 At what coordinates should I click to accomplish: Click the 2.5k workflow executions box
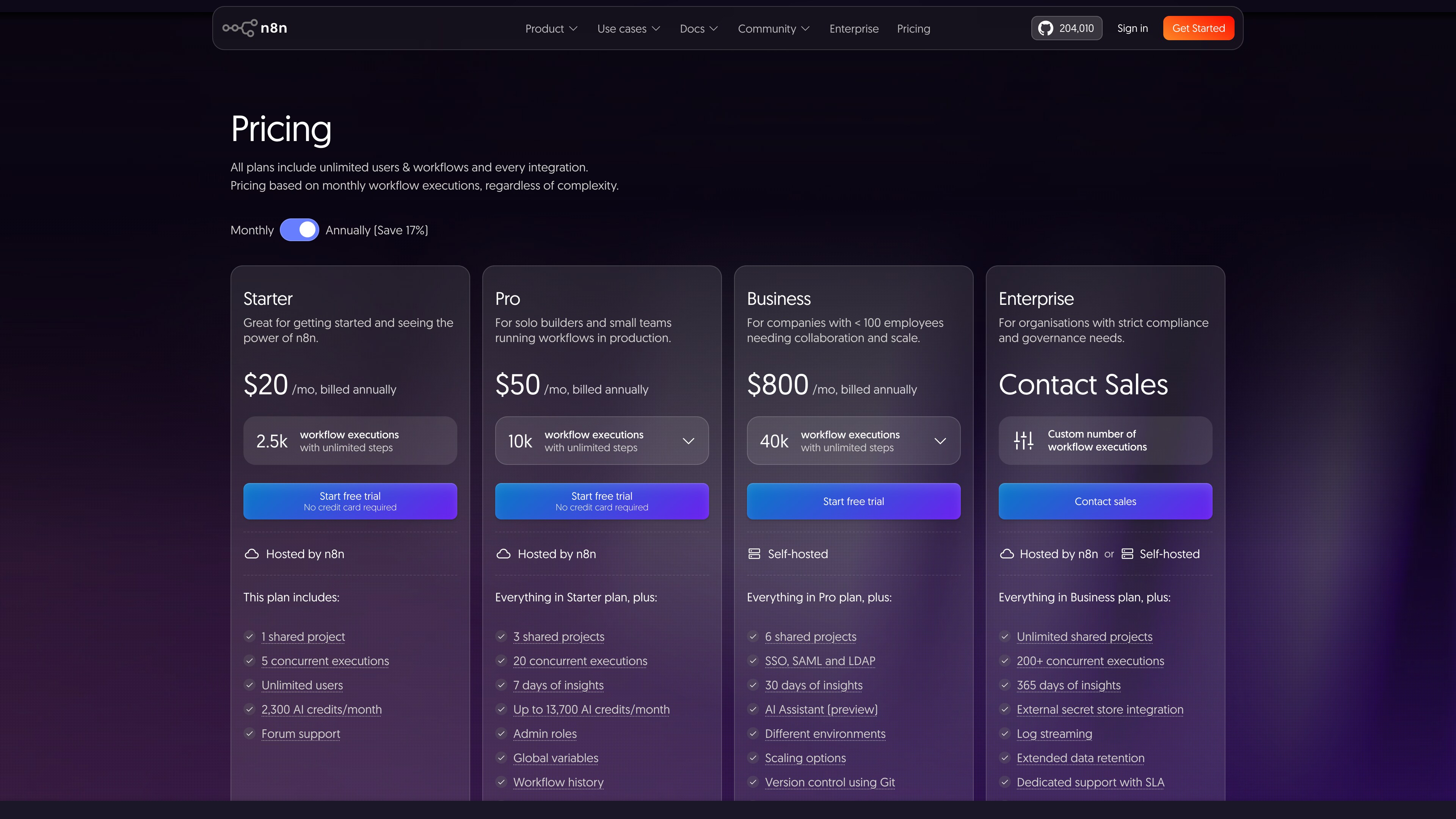(x=350, y=441)
